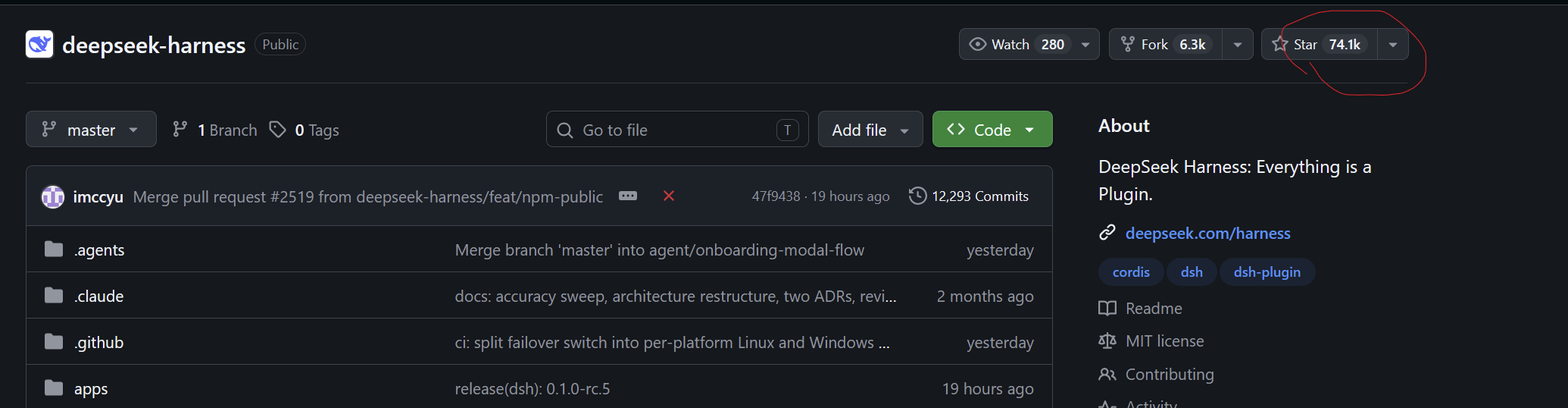
Task: Open the deepseek-harness repository title link
Action: [154, 45]
